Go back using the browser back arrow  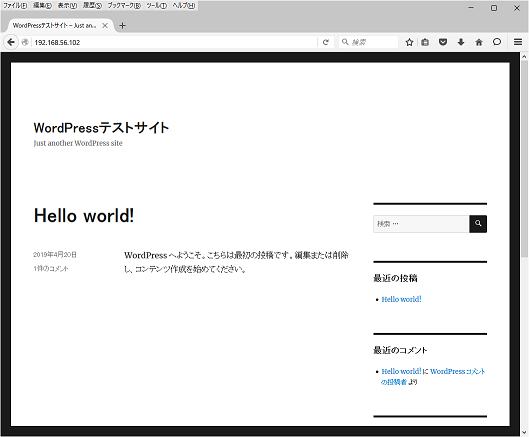point(11,42)
